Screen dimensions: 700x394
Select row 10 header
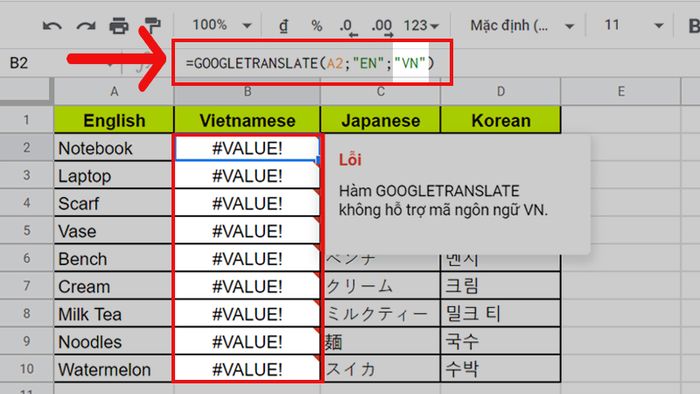[x=27, y=369]
